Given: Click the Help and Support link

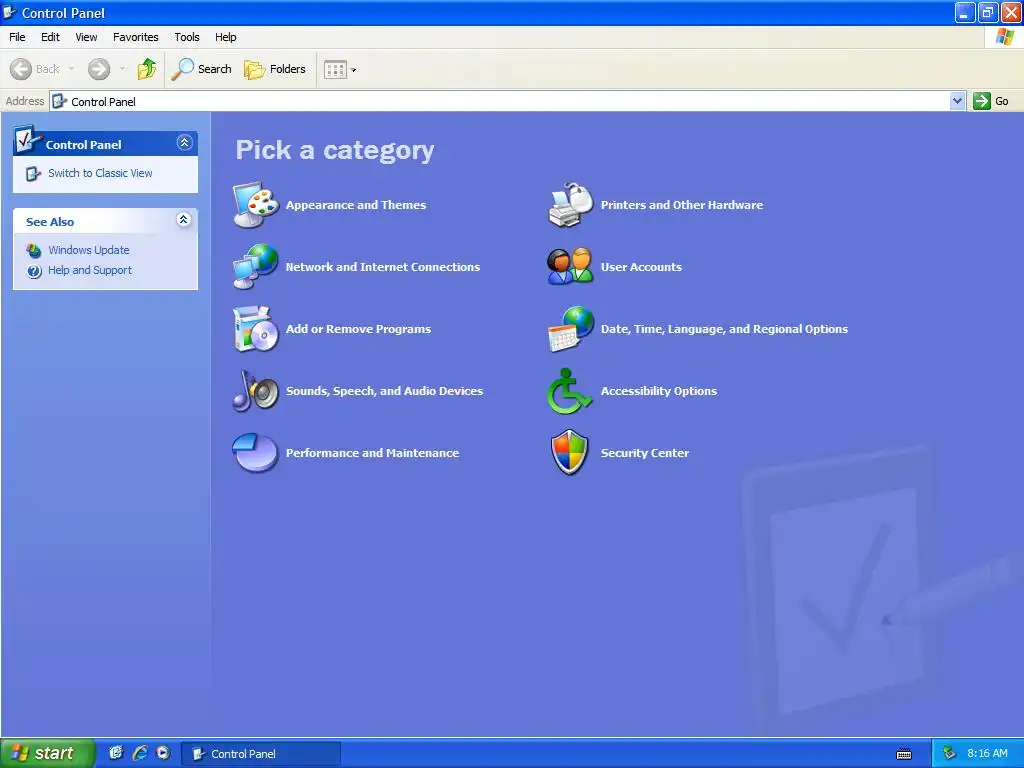Looking at the screenshot, I should pos(90,270).
